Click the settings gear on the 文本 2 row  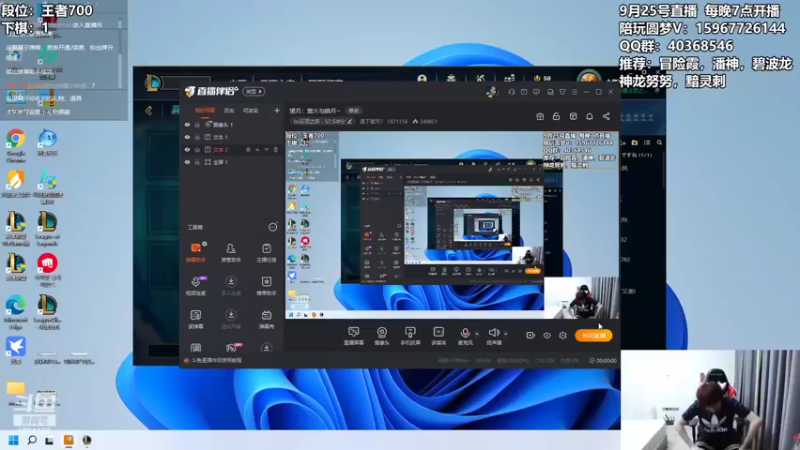click(248, 149)
